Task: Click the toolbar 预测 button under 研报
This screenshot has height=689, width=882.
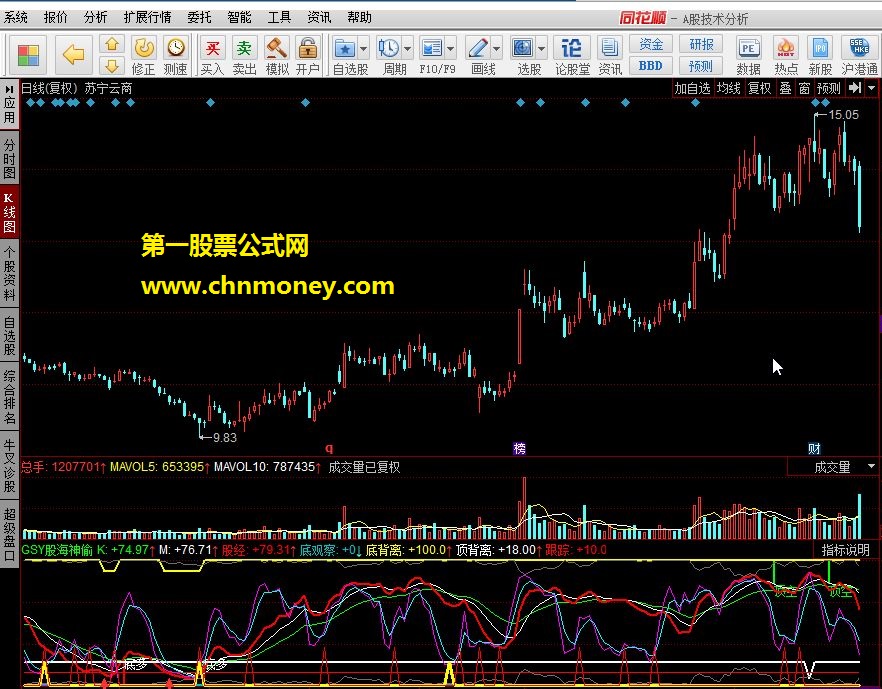Action: pyautogui.click(x=701, y=66)
